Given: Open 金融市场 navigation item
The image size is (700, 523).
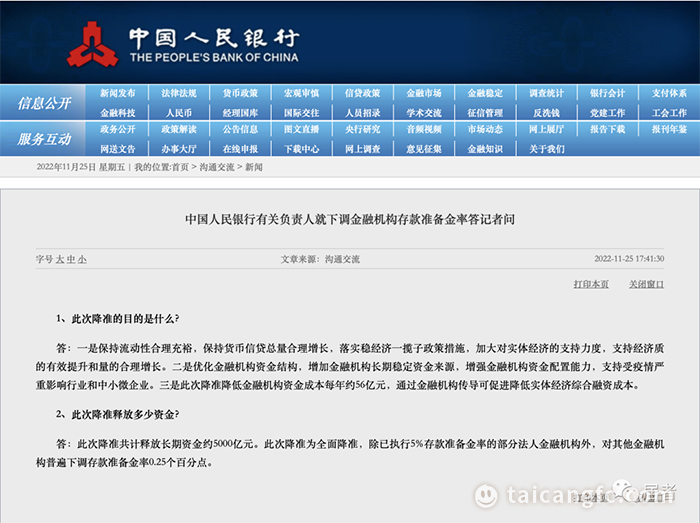Looking at the screenshot, I should click(x=424, y=93).
